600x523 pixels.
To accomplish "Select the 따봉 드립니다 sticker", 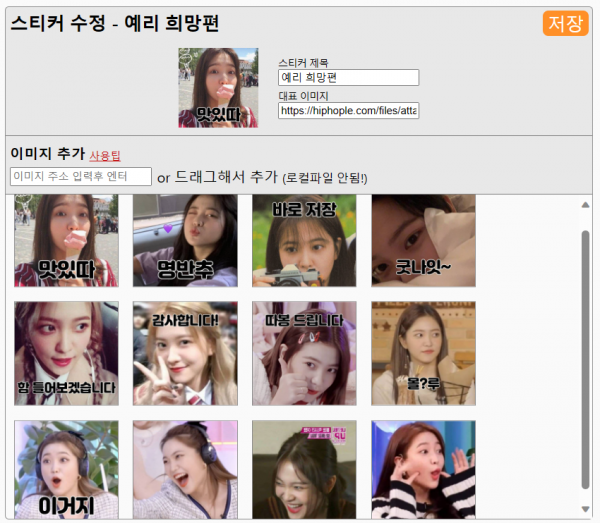I will click(x=304, y=353).
